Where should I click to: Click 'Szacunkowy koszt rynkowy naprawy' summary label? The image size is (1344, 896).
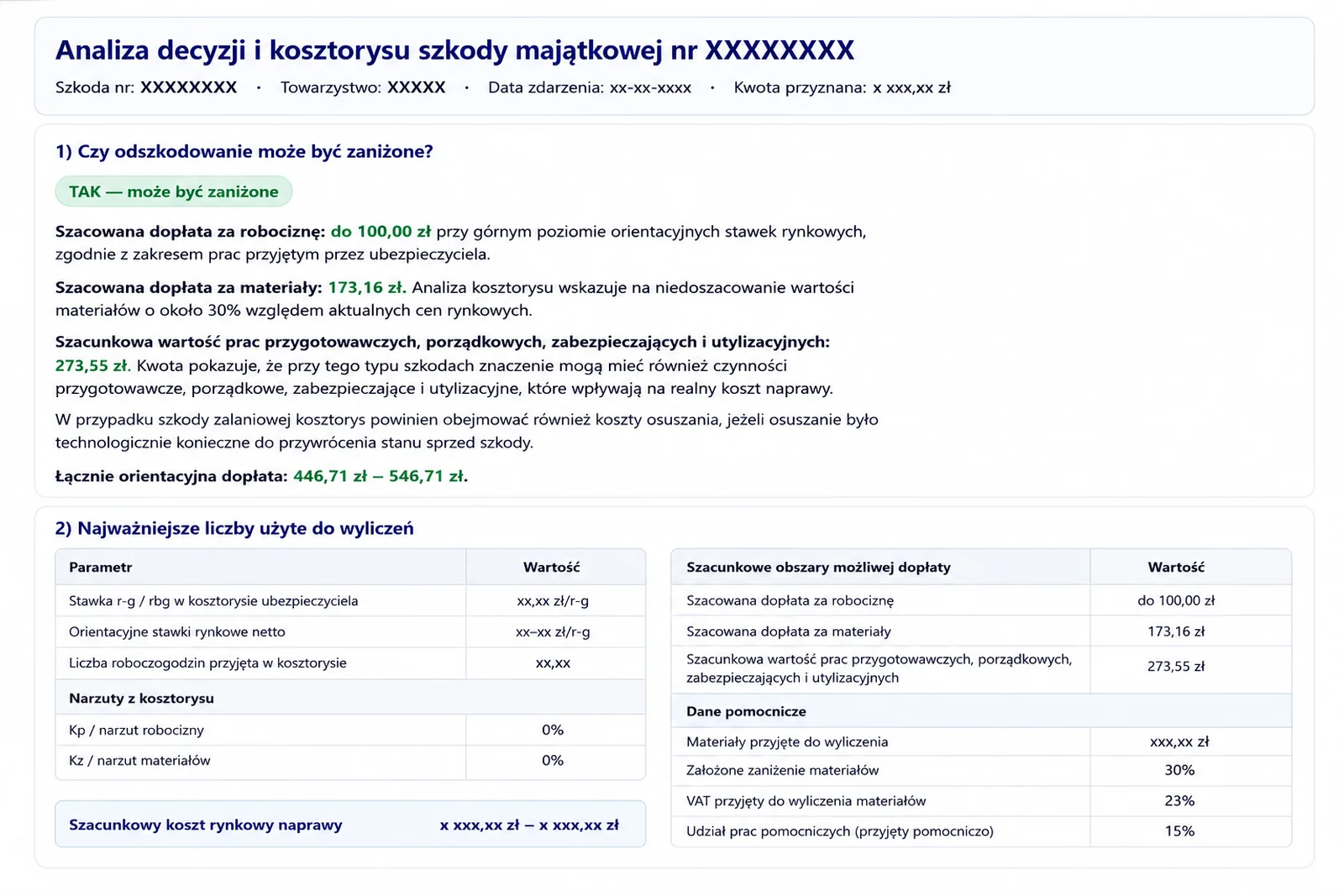click(x=206, y=825)
